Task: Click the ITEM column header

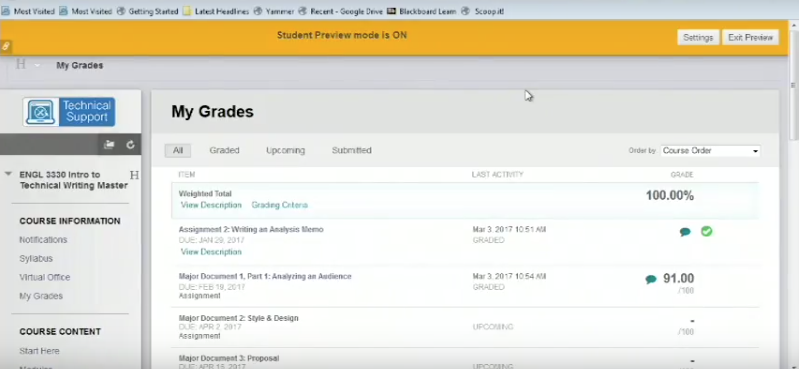Action: (186, 175)
